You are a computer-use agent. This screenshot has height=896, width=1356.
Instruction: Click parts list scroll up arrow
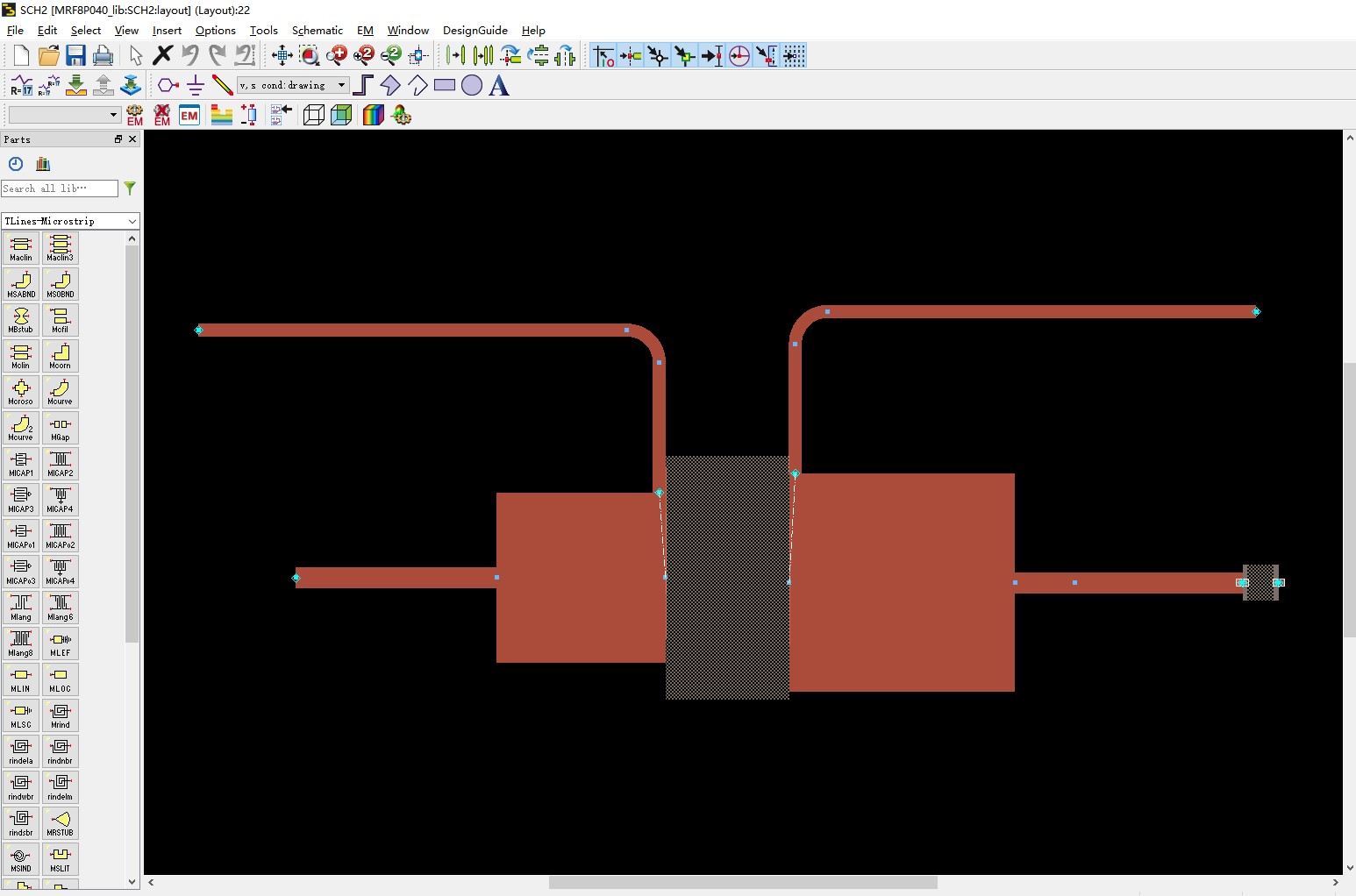(132, 238)
